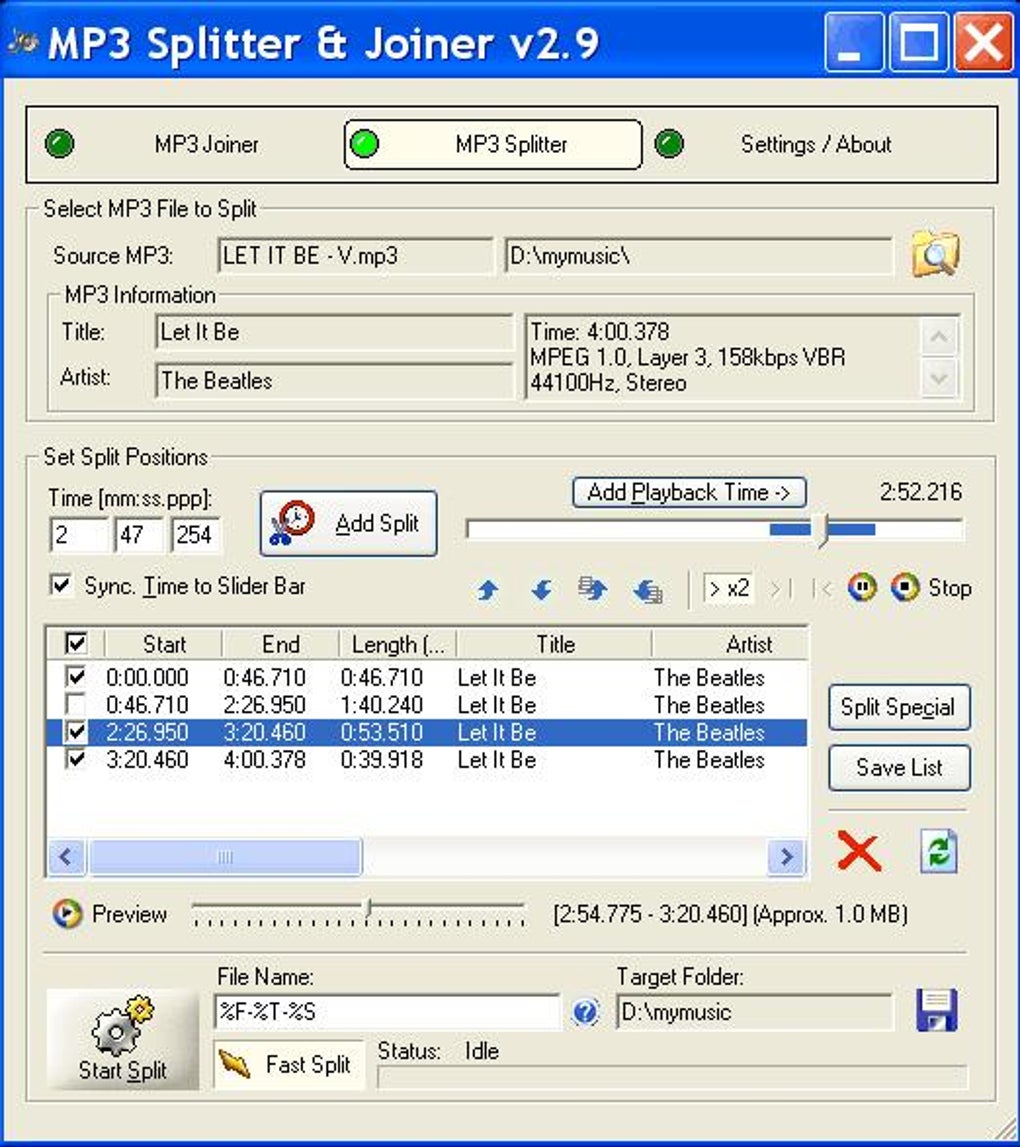Click the Artist column header

point(730,644)
